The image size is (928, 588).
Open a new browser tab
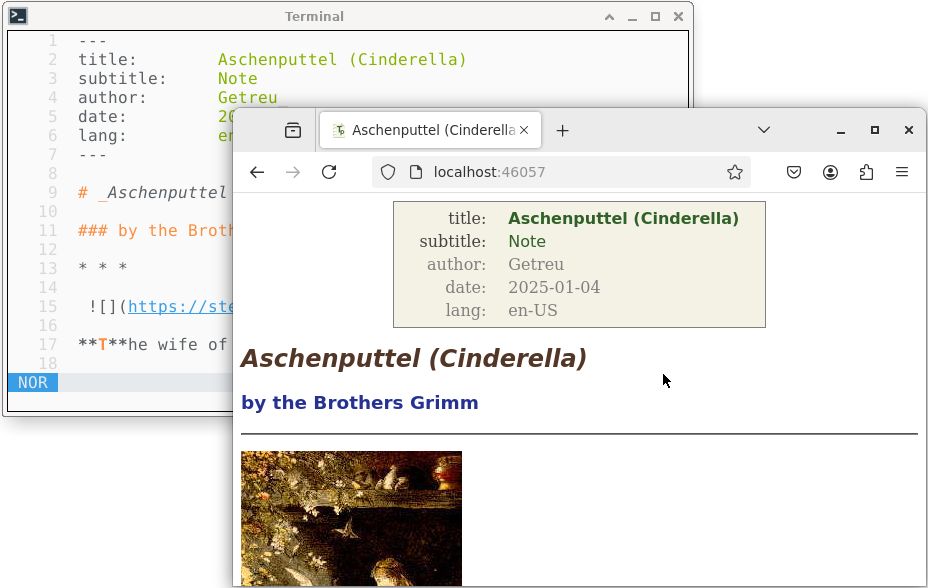click(x=562, y=130)
